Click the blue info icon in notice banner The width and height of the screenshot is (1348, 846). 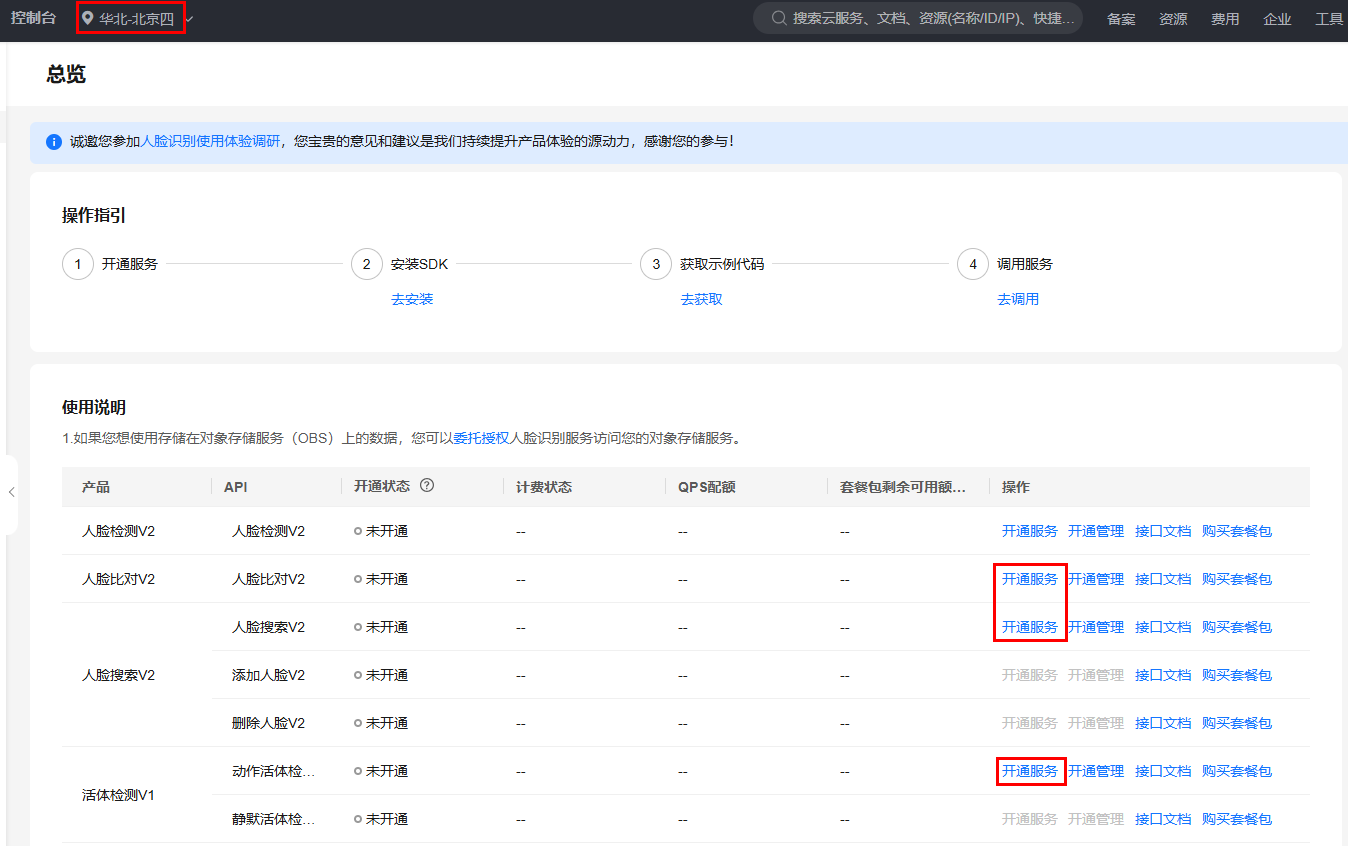tap(54, 142)
